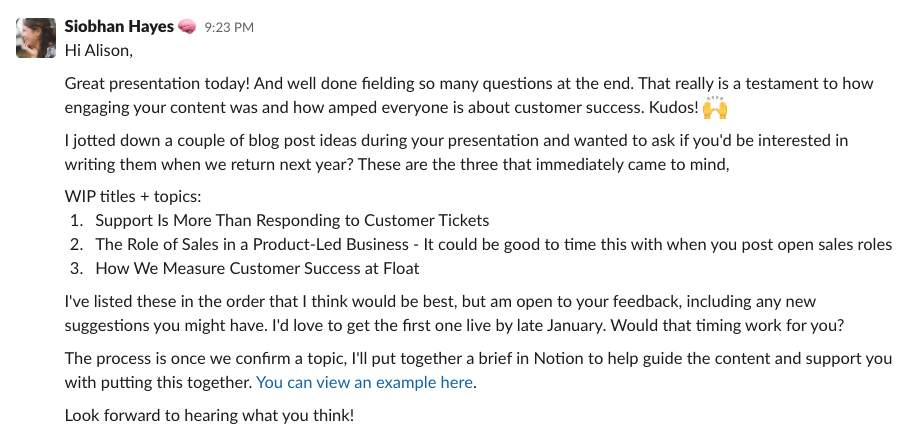Click the list number 3 marker
This screenshot has height=442, width=910.
coord(76,268)
